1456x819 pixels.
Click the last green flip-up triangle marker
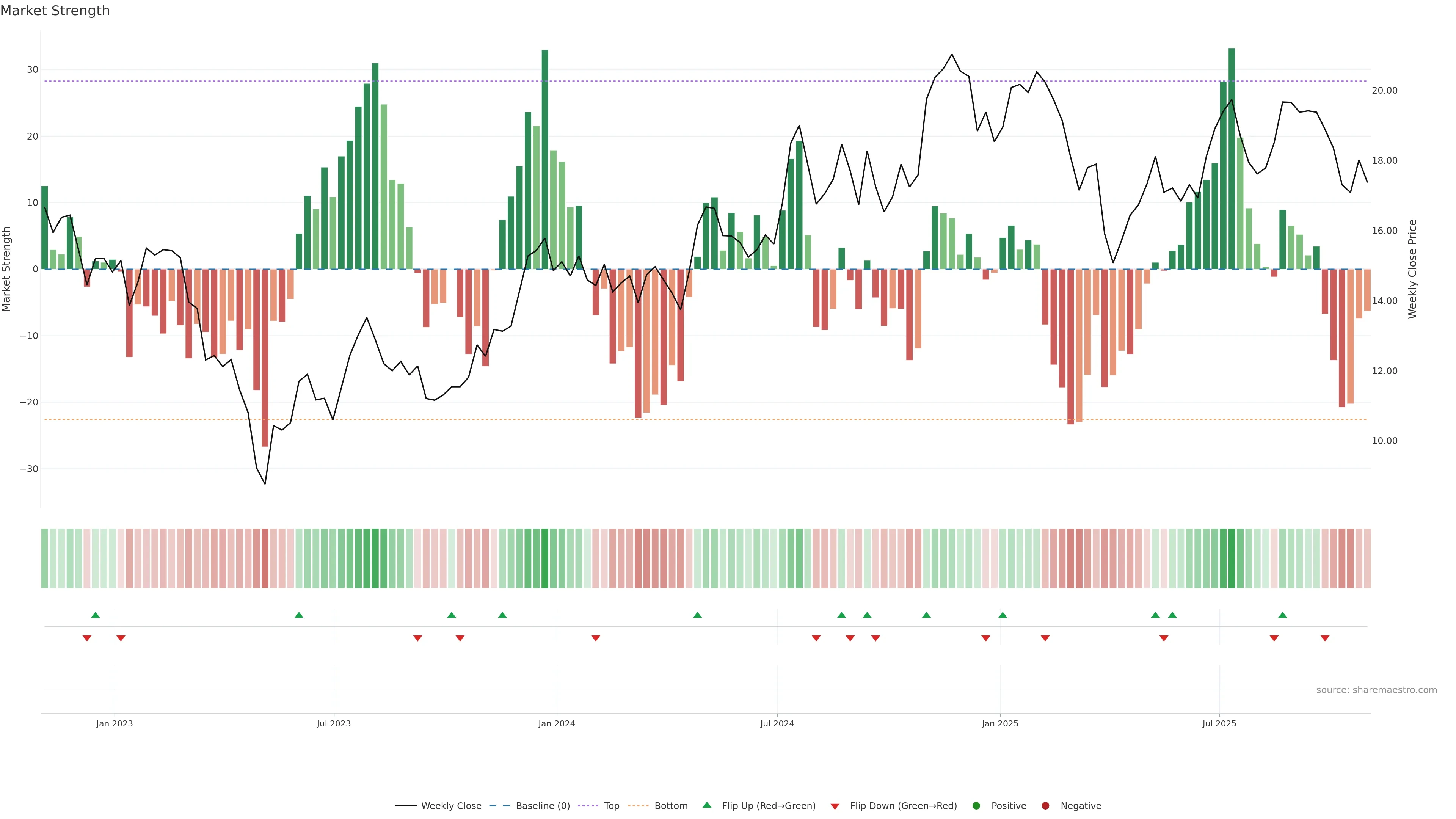1282,615
